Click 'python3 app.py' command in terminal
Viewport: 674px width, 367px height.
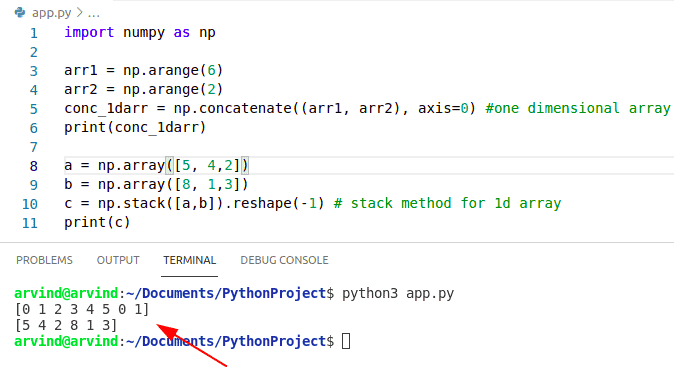click(x=398, y=294)
